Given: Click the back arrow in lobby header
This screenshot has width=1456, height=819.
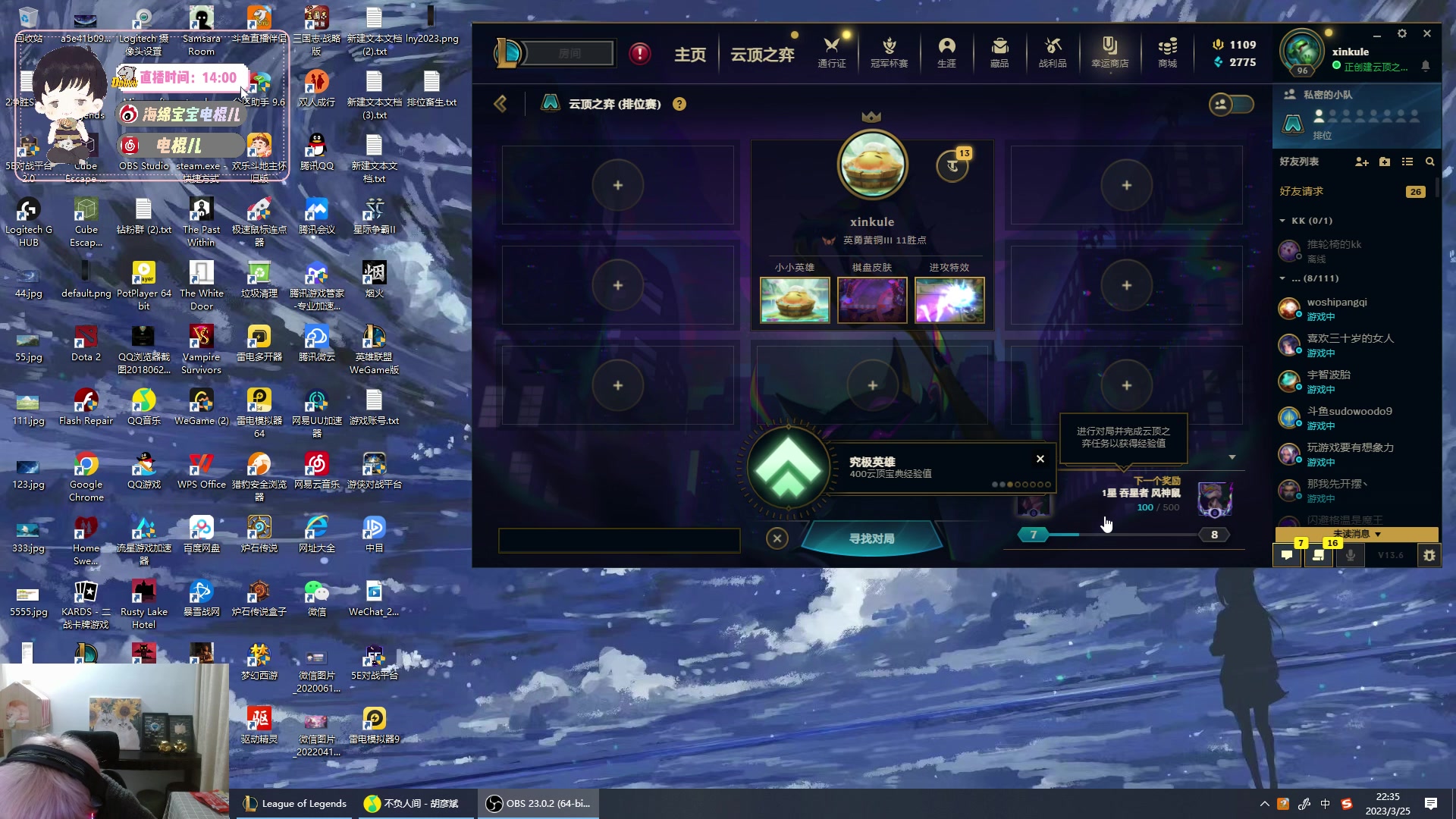Looking at the screenshot, I should [x=500, y=104].
